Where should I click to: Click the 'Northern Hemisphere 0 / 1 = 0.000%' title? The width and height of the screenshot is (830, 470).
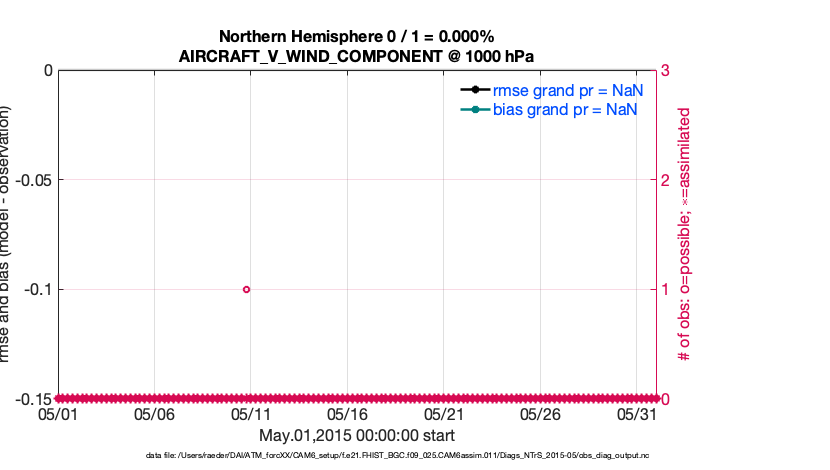click(356, 37)
